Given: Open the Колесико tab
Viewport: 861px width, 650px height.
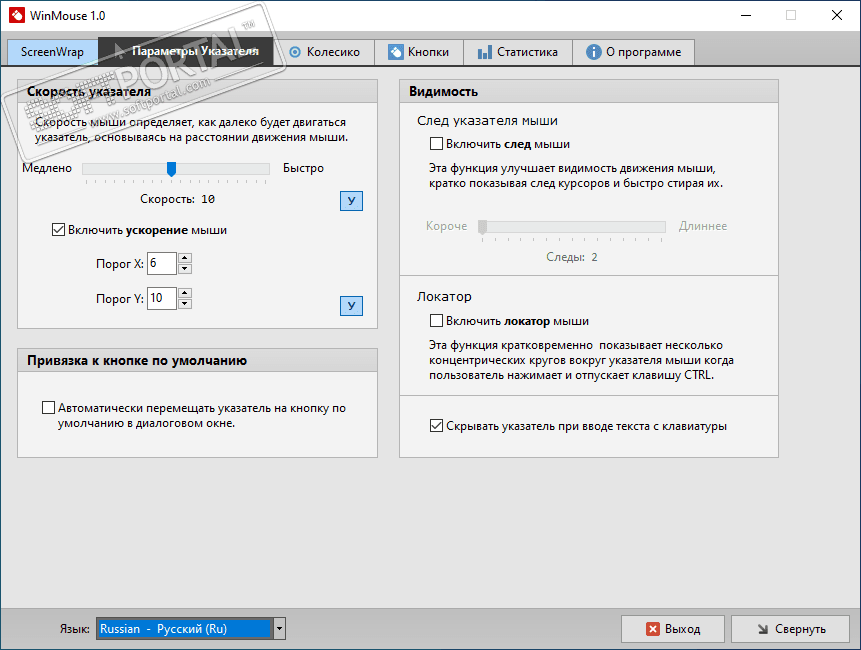Looking at the screenshot, I should coord(324,52).
